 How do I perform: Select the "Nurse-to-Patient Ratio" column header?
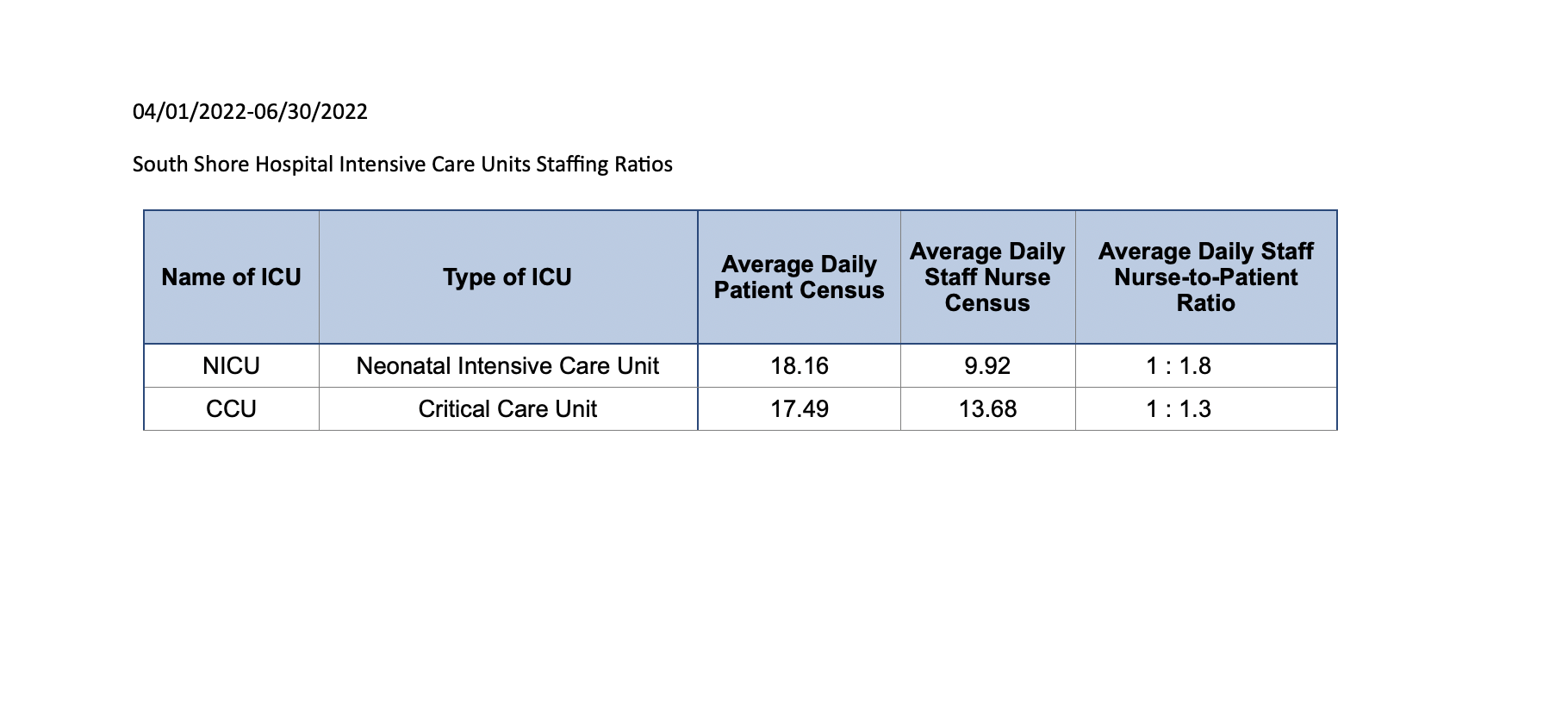(1205, 277)
